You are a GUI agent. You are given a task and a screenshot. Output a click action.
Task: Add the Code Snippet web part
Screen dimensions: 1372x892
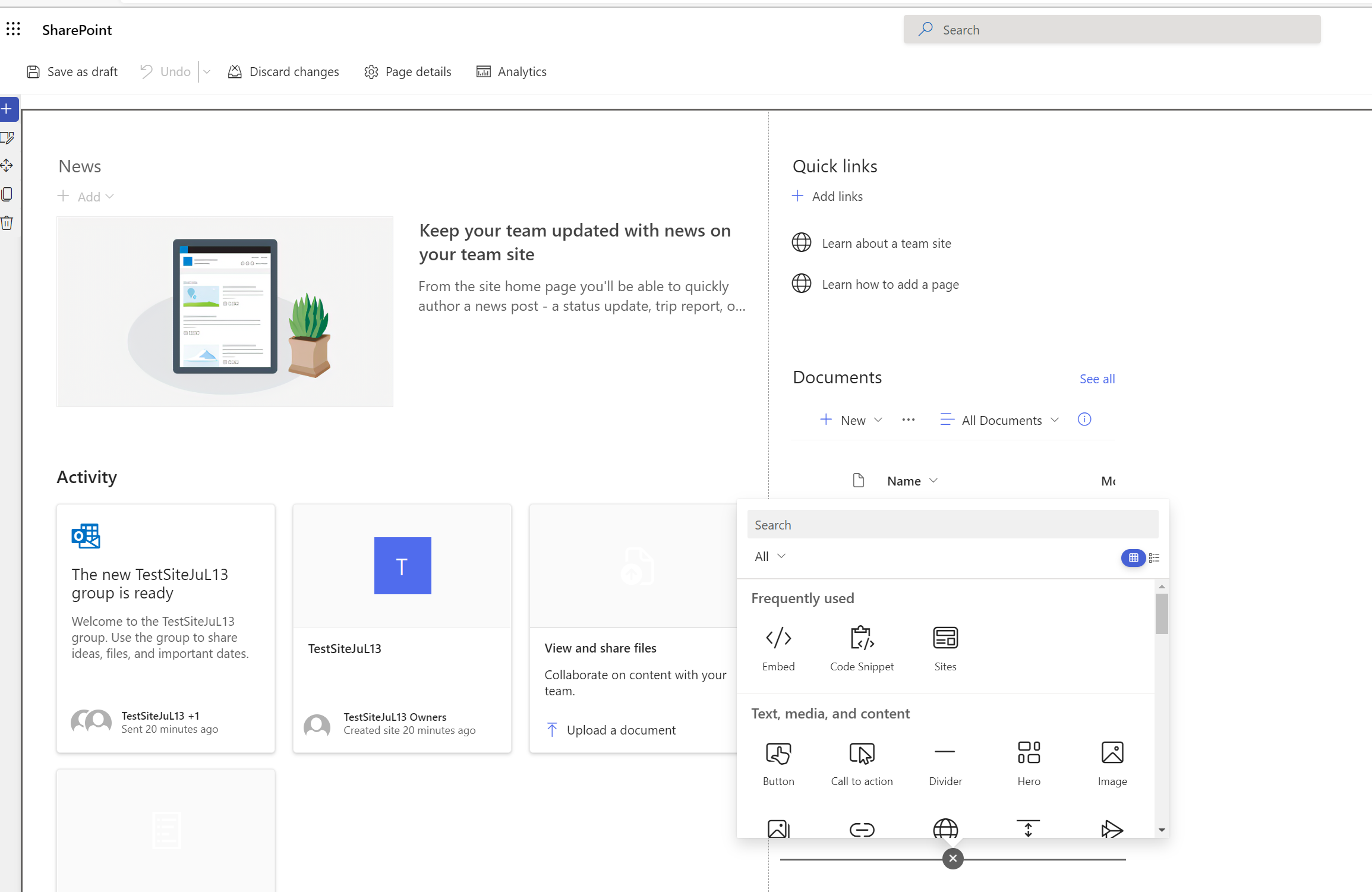862,648
